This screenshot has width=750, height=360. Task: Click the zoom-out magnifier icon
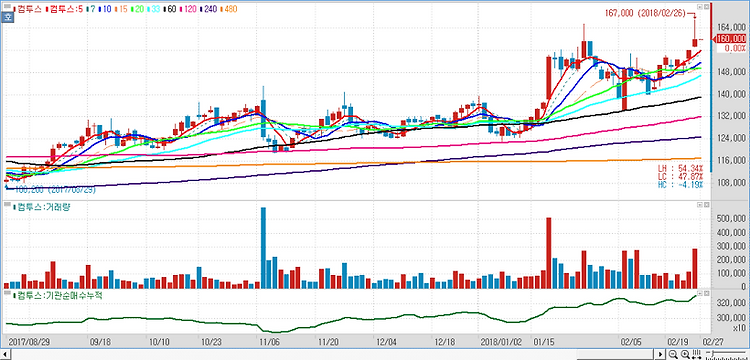(x=674, y=354)
